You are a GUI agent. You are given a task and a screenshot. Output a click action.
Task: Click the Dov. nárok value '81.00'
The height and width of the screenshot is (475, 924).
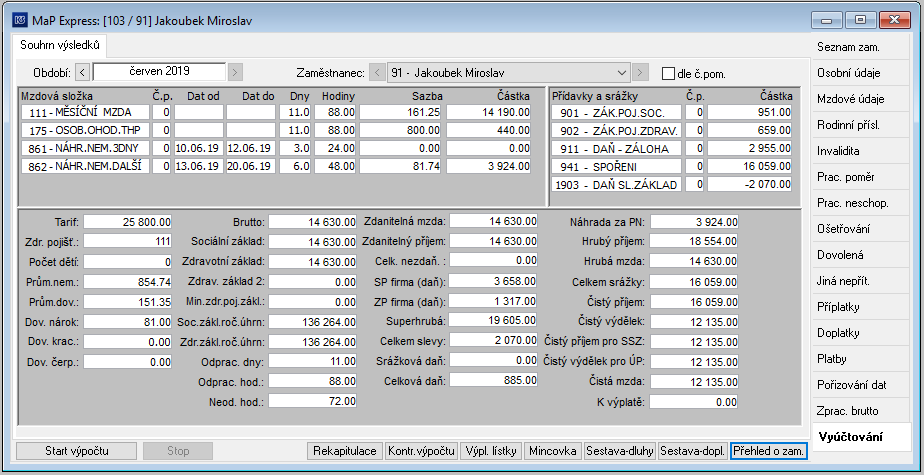click(x=128, y=322)
